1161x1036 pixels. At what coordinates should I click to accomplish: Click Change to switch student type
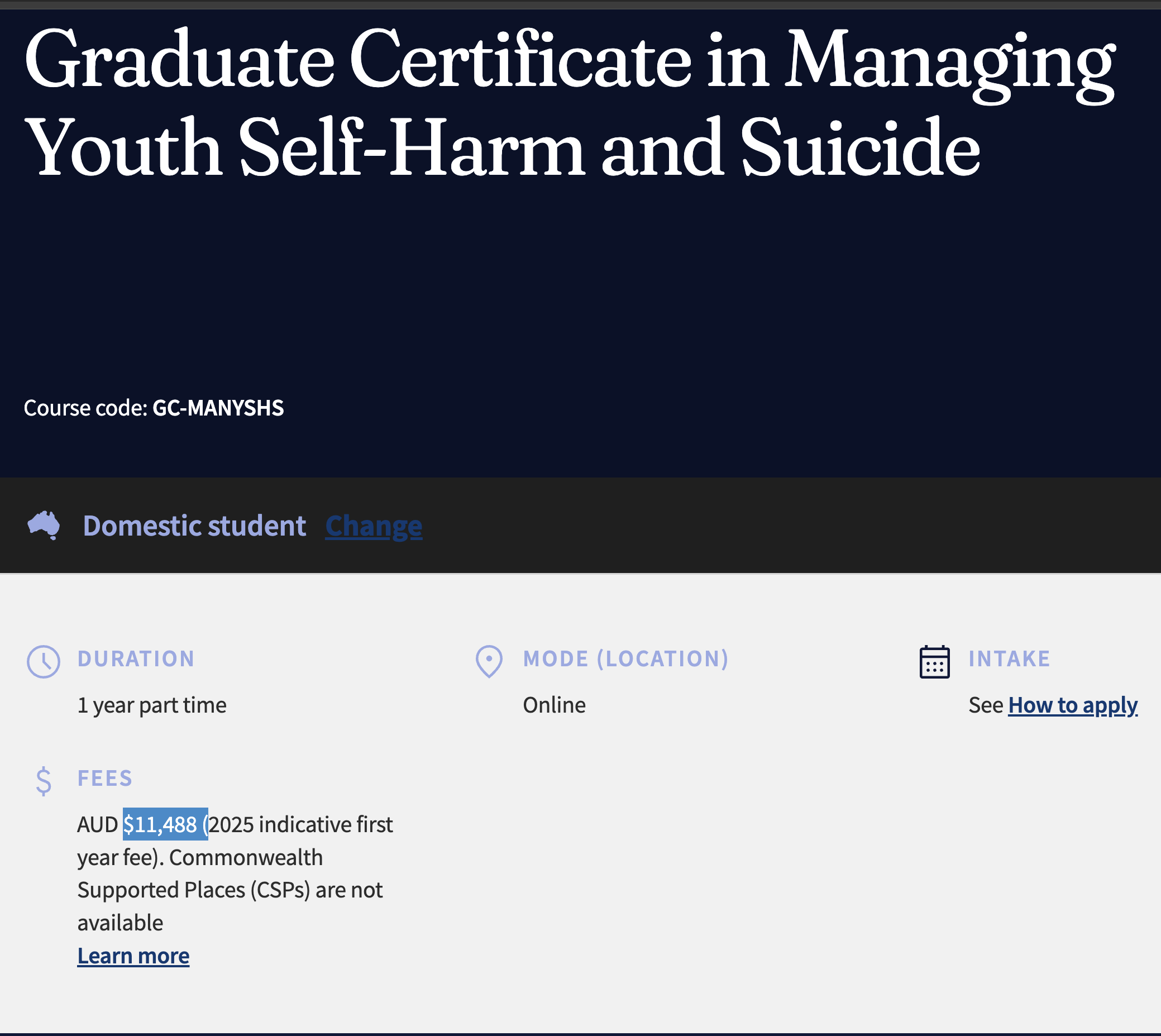374,526
